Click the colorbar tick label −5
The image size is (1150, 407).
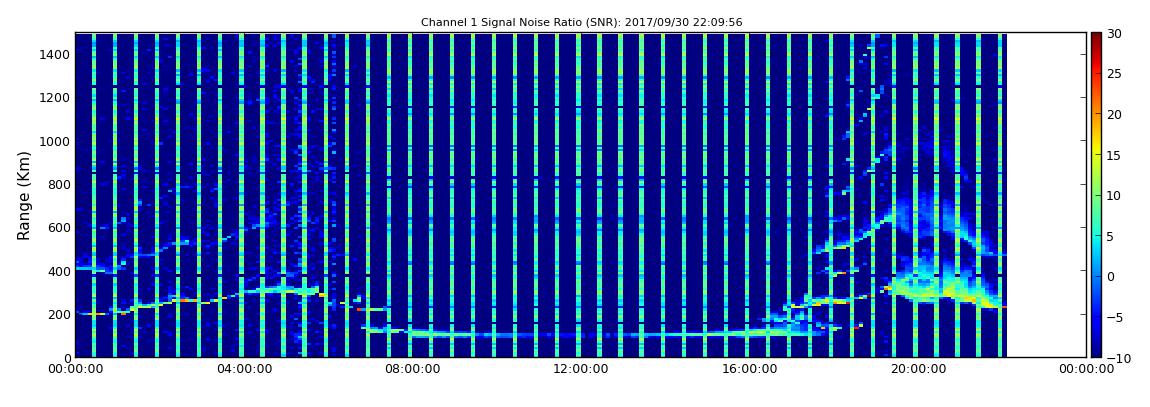1115,318
